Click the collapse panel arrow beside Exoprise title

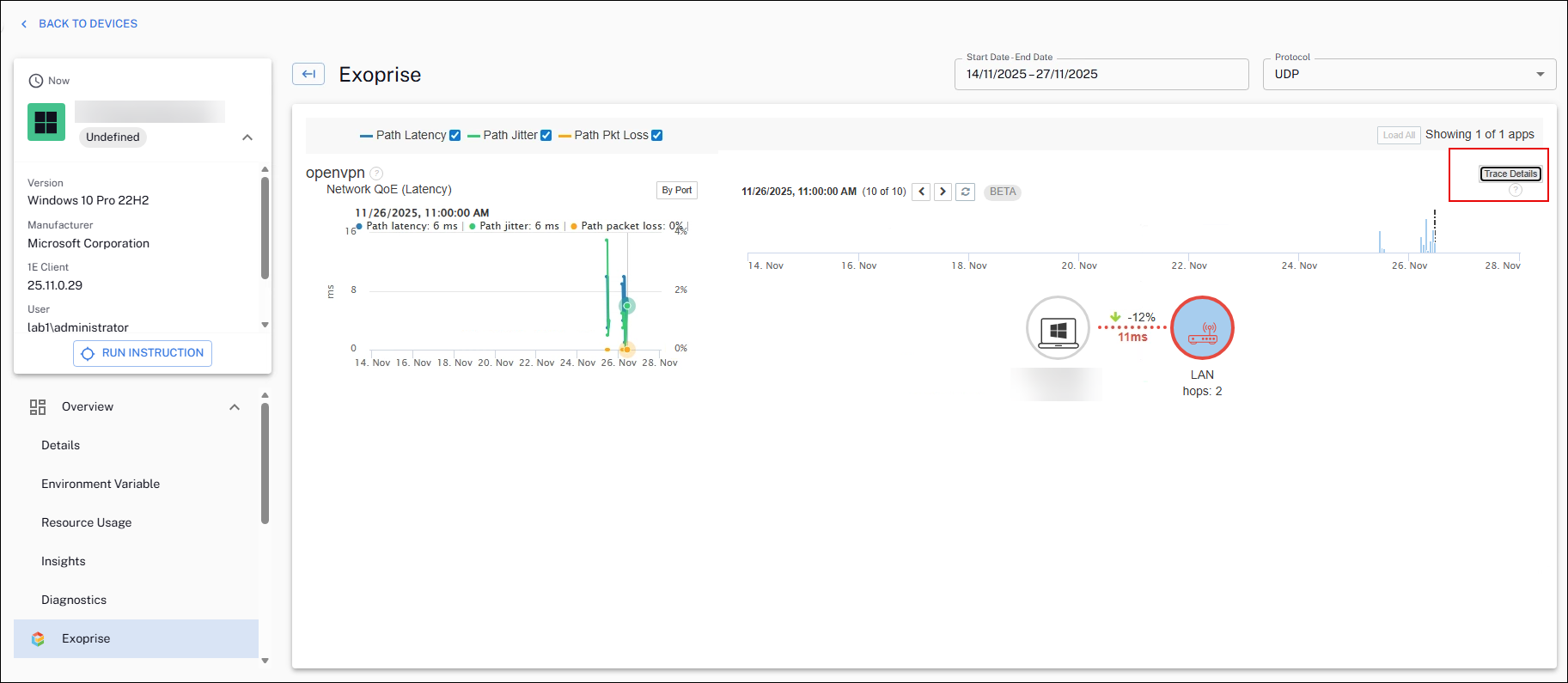pos(308,74)
